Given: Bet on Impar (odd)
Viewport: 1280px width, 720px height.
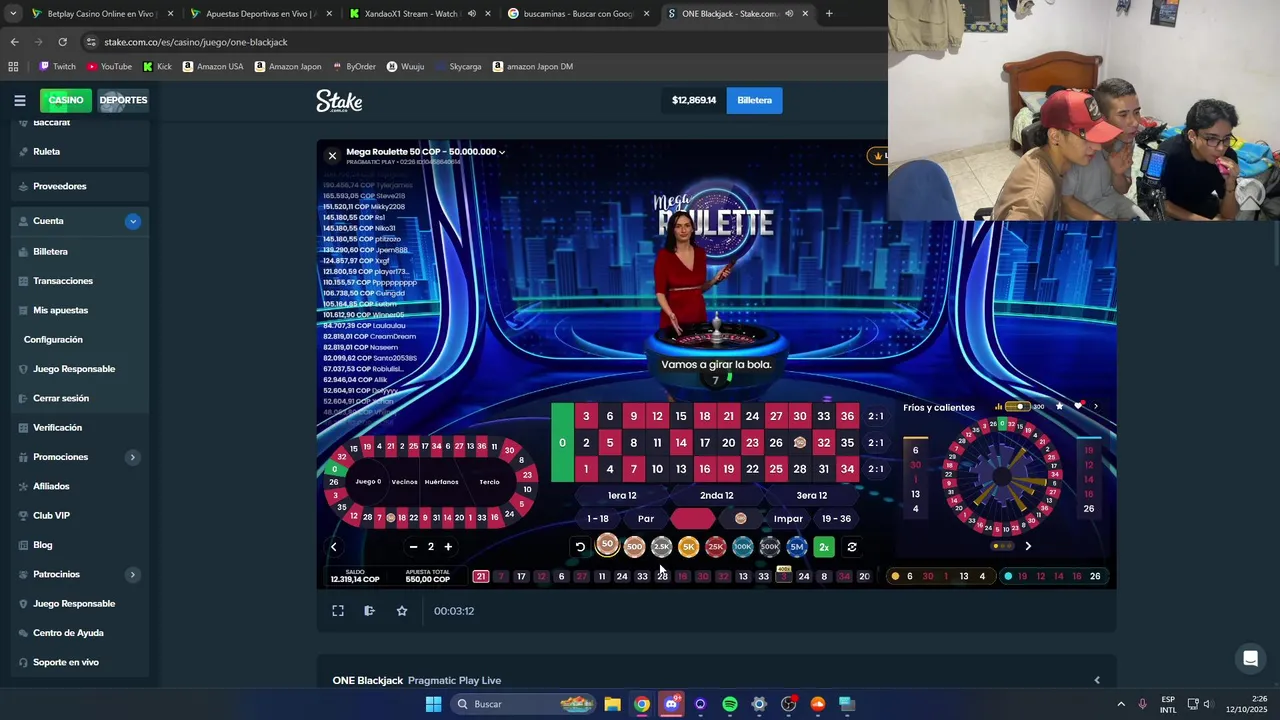Looking at the screenshot, I should tap(788, 519).
